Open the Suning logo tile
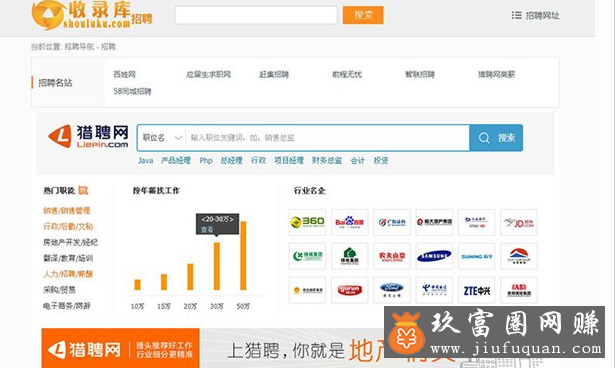This screenshot has width=615, height=368. (477, 256)
